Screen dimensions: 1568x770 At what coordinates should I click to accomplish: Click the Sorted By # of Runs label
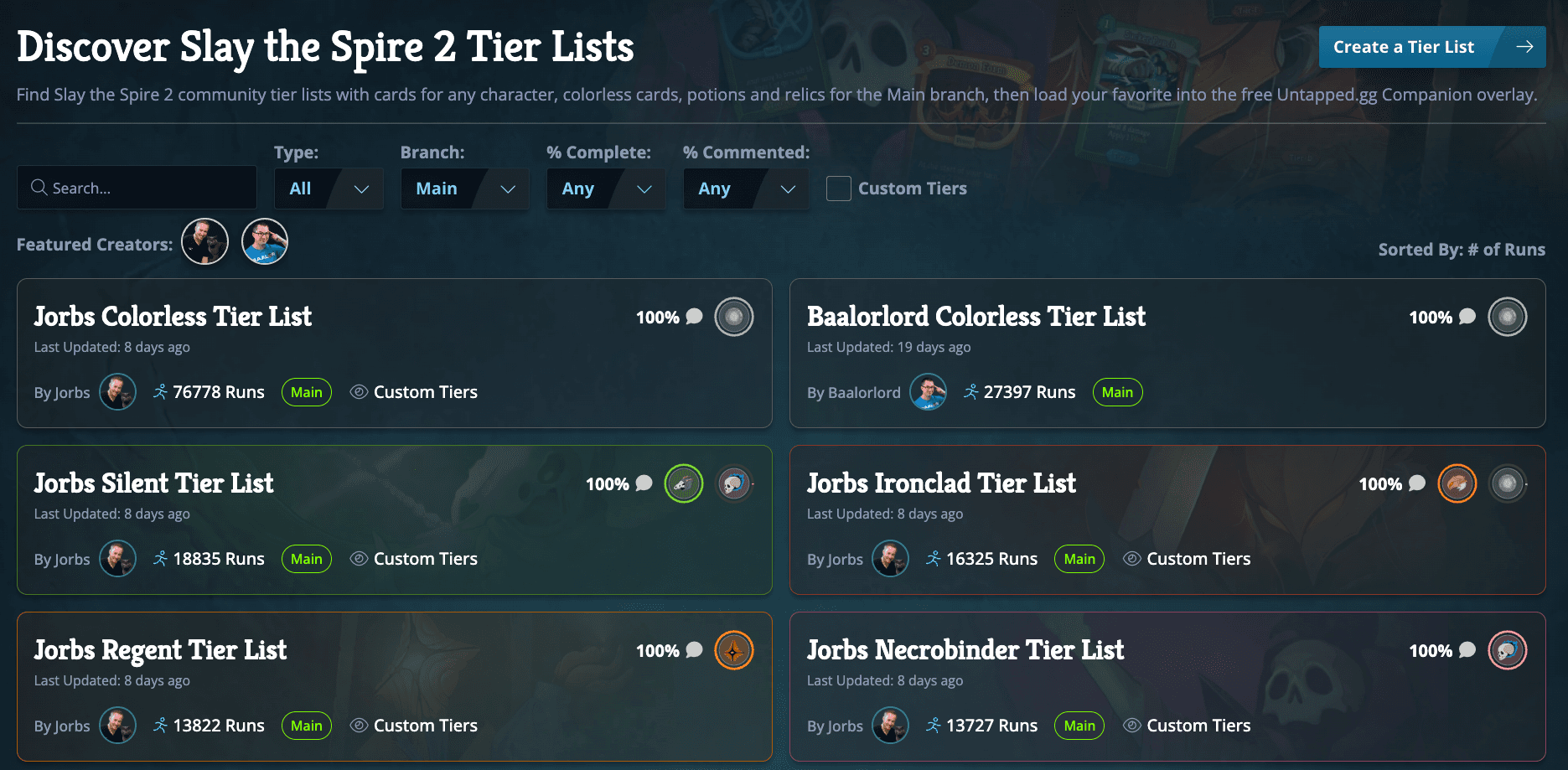tap(1462, 250)
